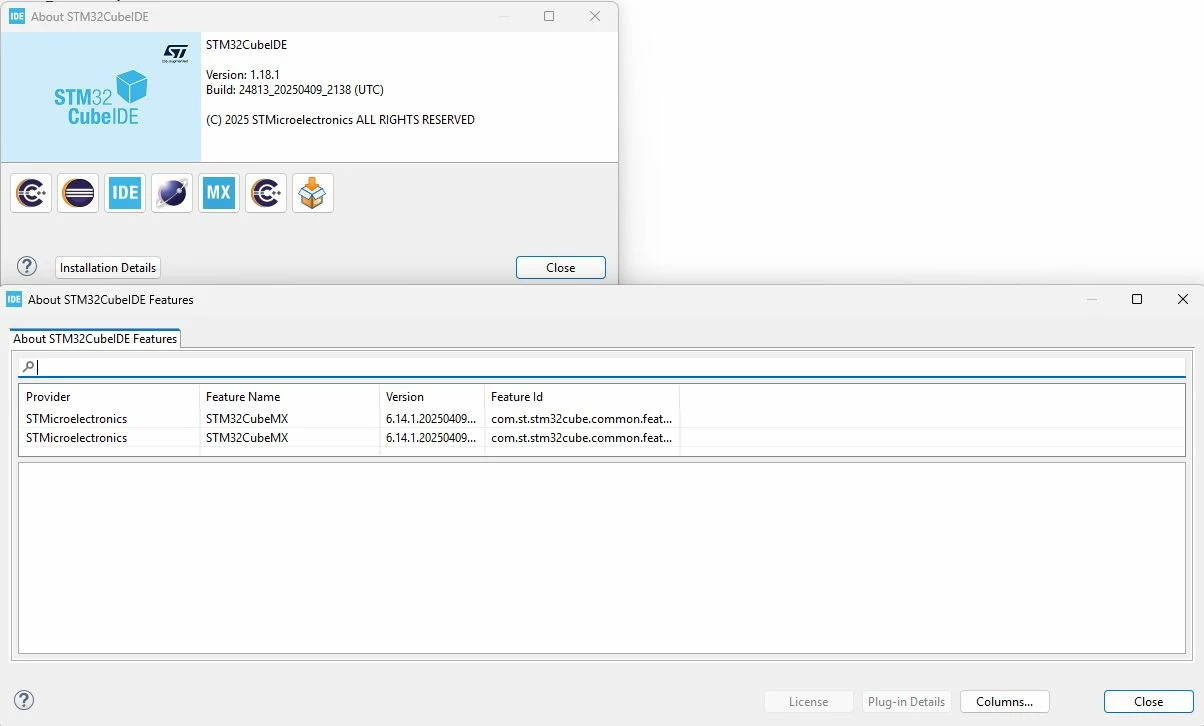Image resolution: width=1204 pixels, height=726 pixels.
Task: Close the About STM32CubeIDE dialog via title bar X
Action: [x=595, y=16]
